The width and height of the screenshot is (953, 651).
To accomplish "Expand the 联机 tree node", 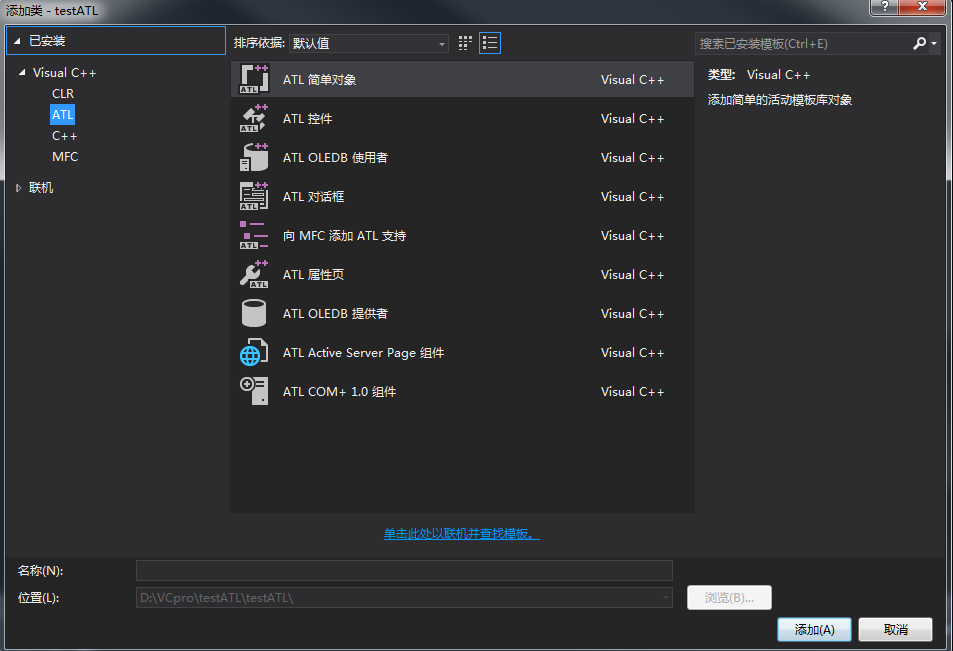I will click(x=18, y=188).
